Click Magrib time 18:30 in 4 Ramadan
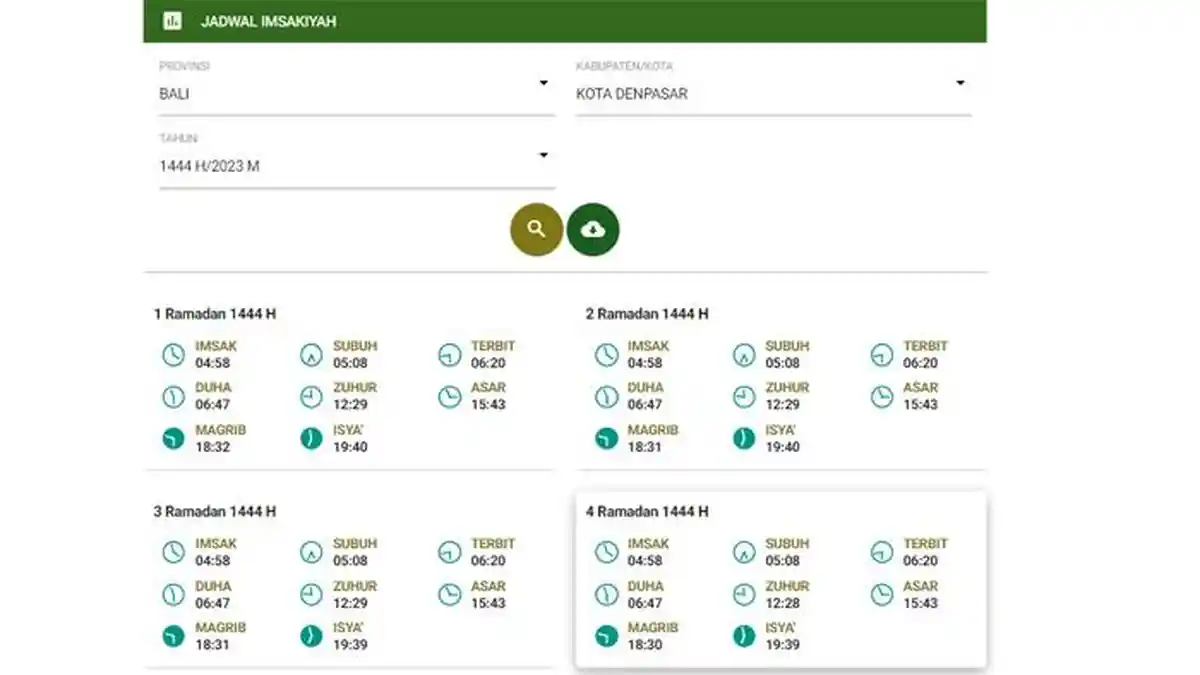Image resolution: width=1200 pixels, height=675 pixels. point(645,645)
